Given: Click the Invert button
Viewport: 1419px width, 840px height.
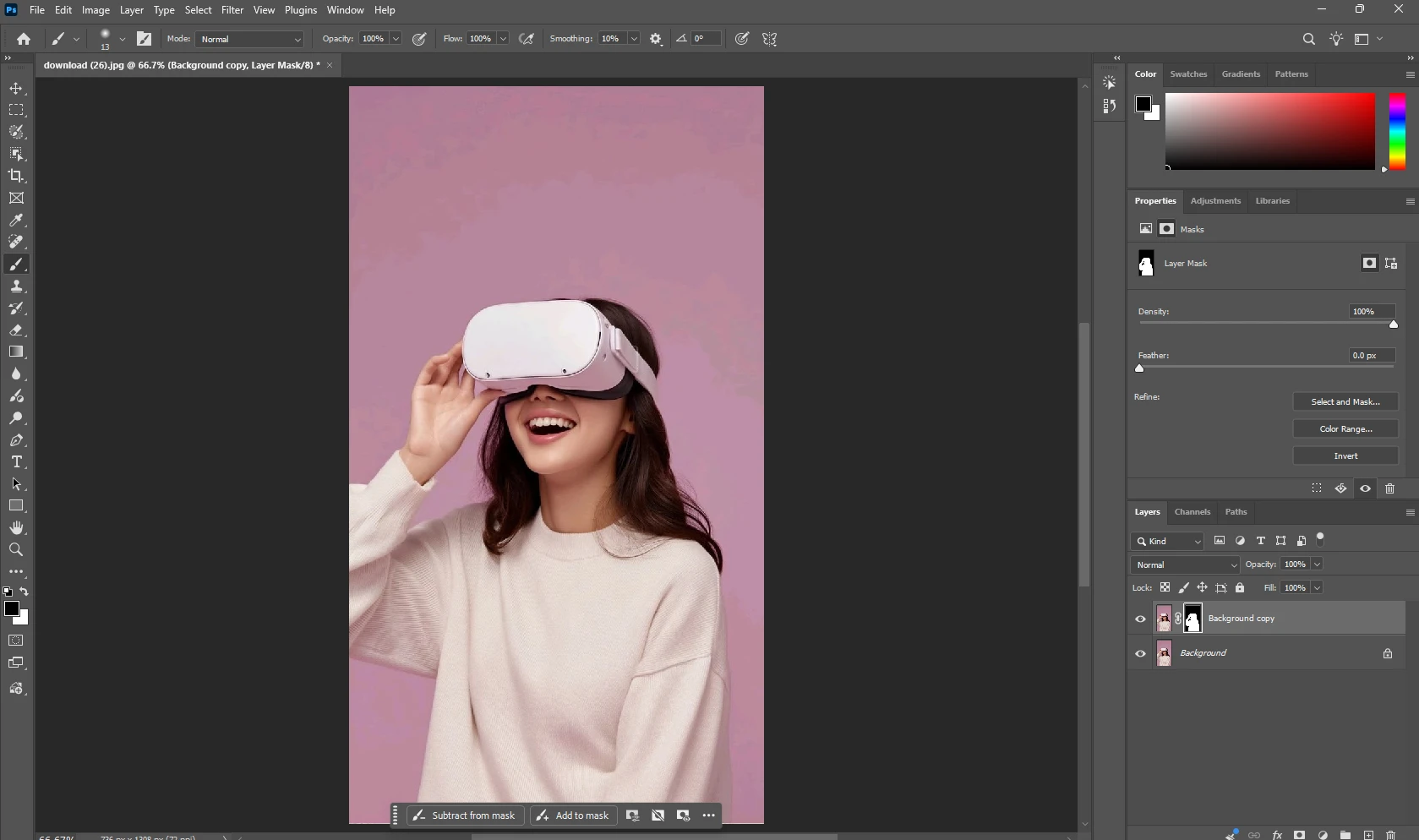Looking at the screenshot, I should (1345, 456).
